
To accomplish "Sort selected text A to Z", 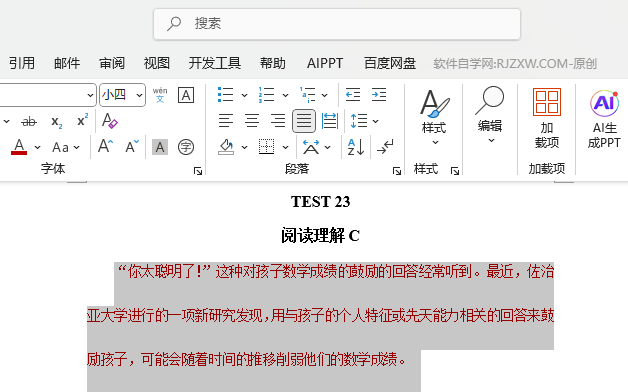I will [x=356, y=147].
